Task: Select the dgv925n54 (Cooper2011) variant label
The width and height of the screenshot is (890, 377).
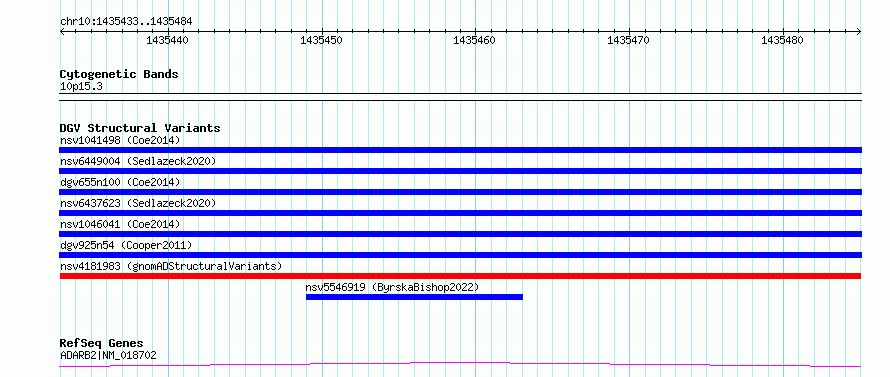Action: pos(126,245)
